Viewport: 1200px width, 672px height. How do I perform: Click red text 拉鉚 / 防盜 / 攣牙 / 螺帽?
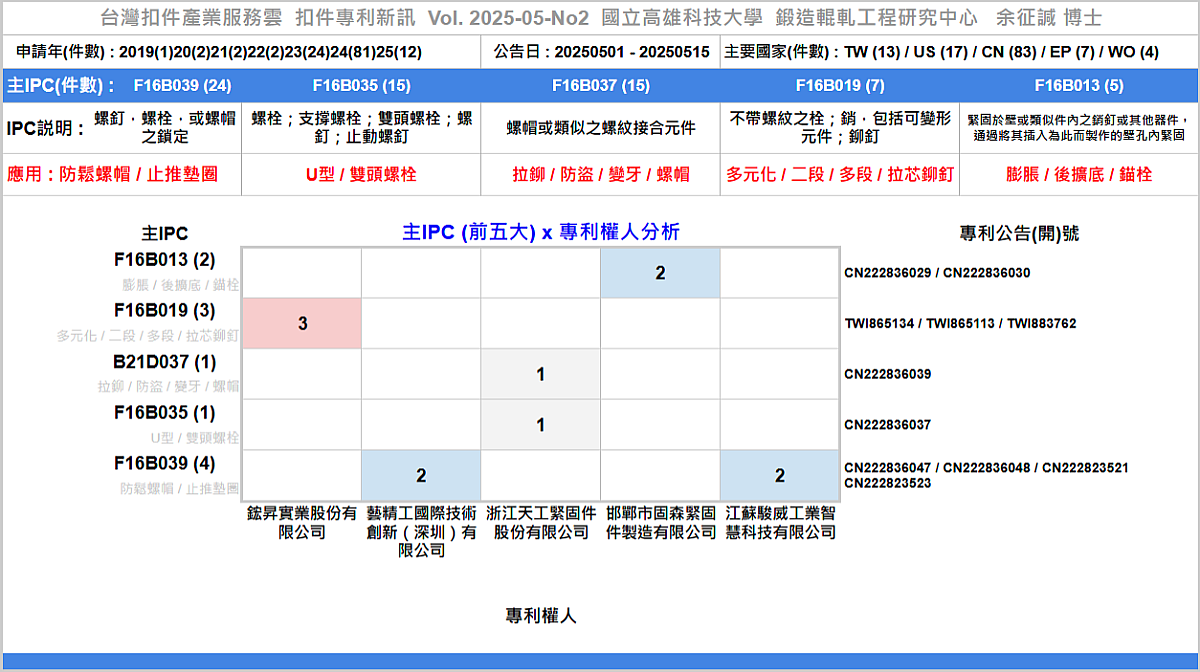pyautogui.click(x=600, y=175)
